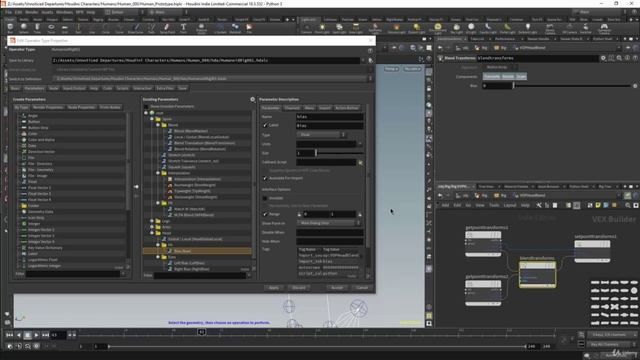Open the Render menu in main menu bar
The image size is (640, 360).
click(x=31, y=12)
